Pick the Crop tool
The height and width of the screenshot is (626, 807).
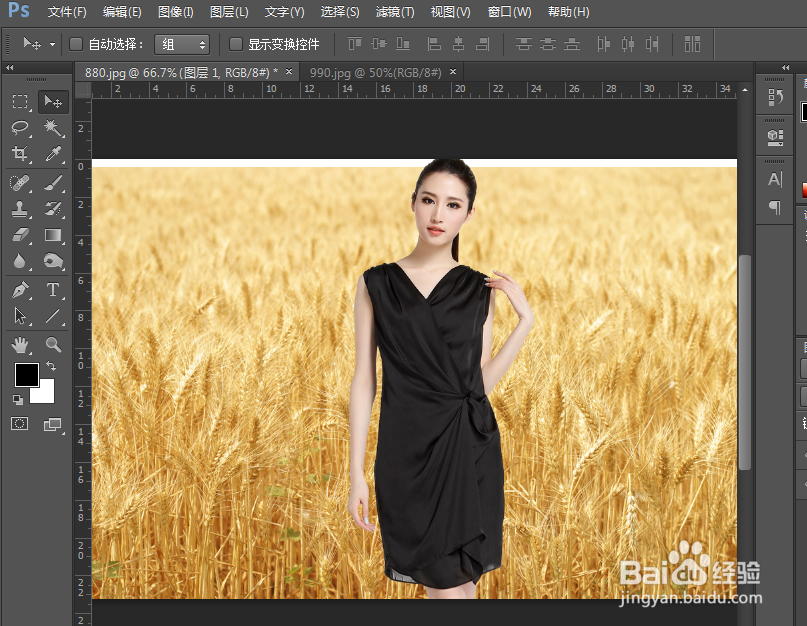point(20,155)
